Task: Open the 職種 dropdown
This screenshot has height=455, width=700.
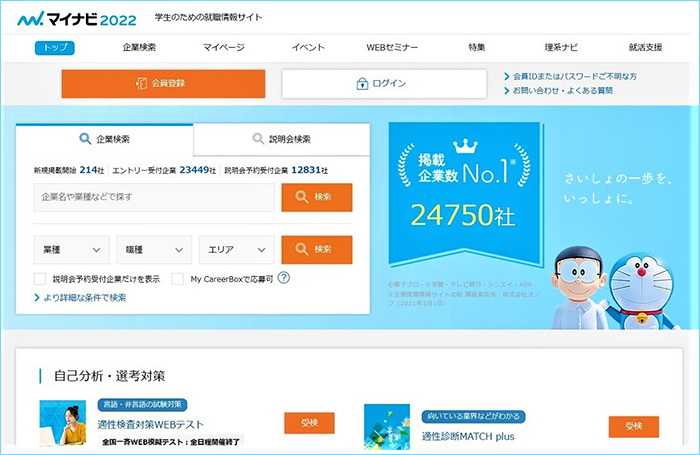Action: coord(154,250)
